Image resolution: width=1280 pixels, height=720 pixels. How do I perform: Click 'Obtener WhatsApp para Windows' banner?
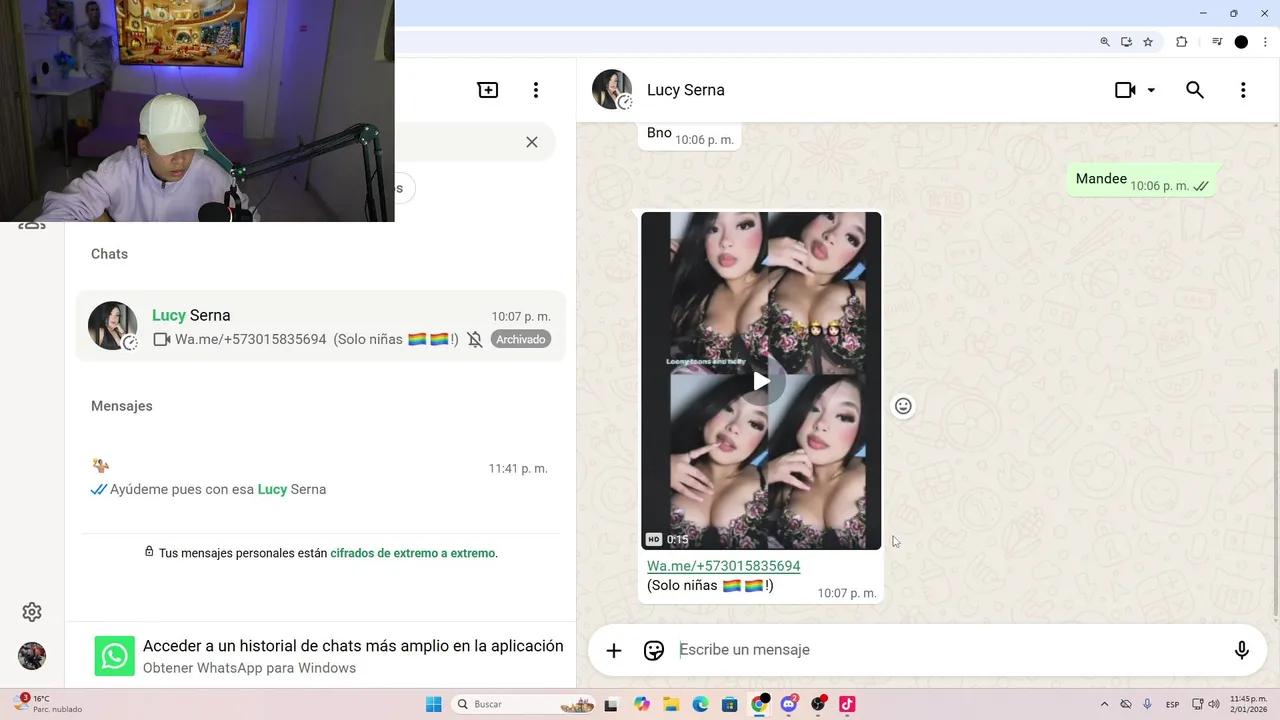pyautogui.click(x=321, y=657)
